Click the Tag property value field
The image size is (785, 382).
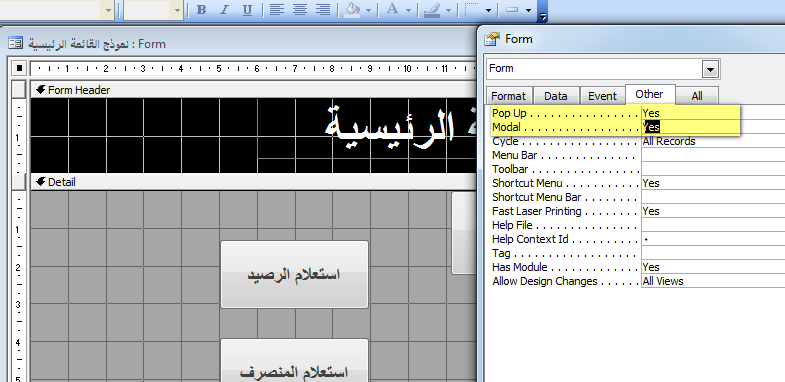pos(713,253)
